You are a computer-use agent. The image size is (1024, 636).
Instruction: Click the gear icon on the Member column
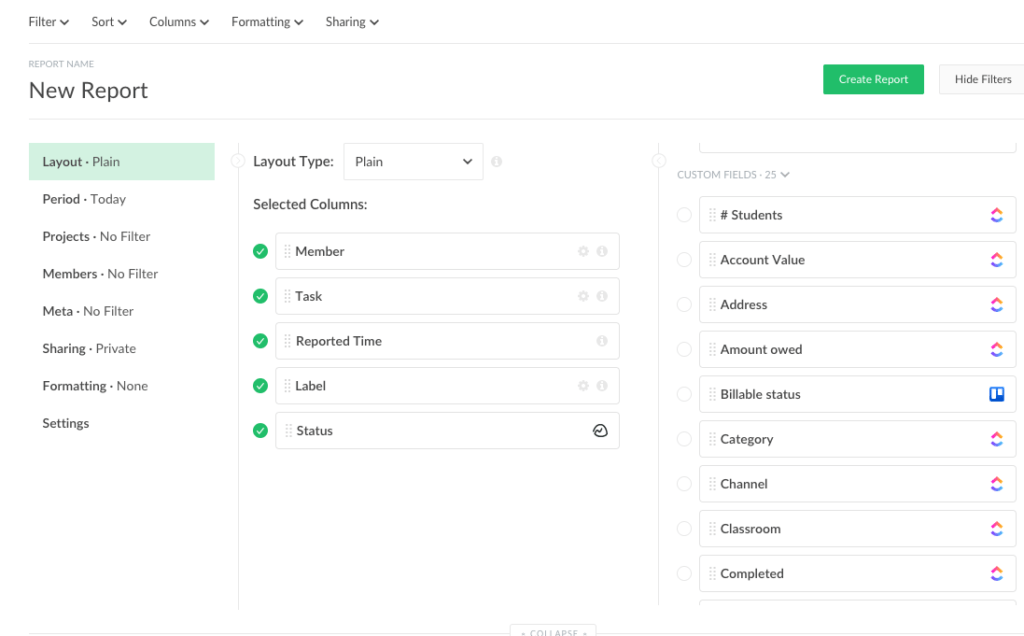tap(583, 251)
